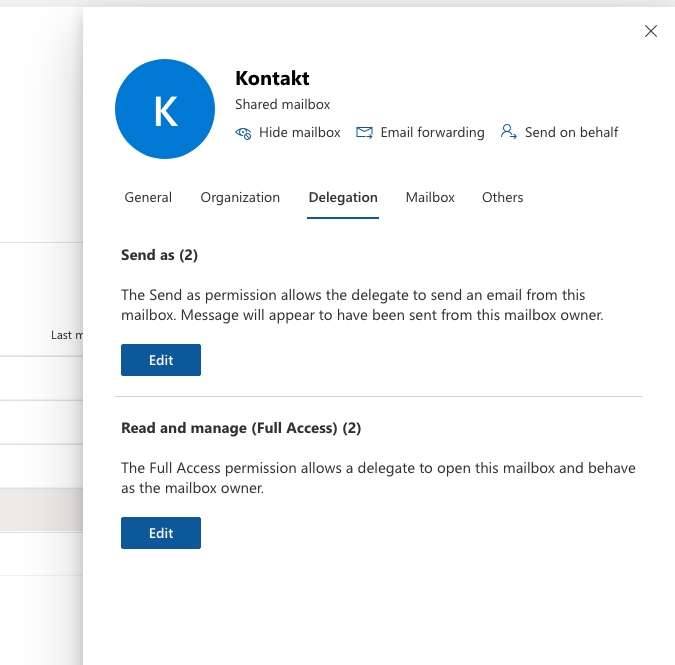Click the Hide mailbox eye icon
Screen dimensions: 675x665
(x=243, y=133)
